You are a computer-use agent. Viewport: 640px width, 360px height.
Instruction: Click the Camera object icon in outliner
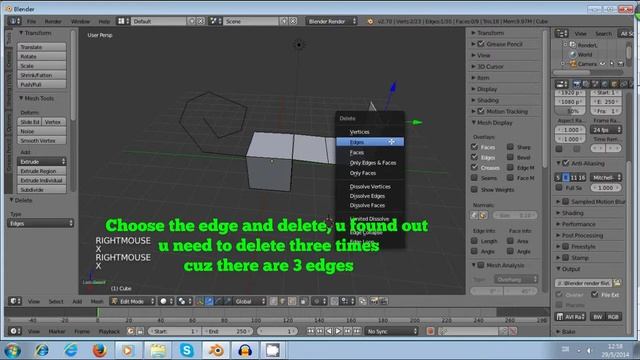point(573,64)
